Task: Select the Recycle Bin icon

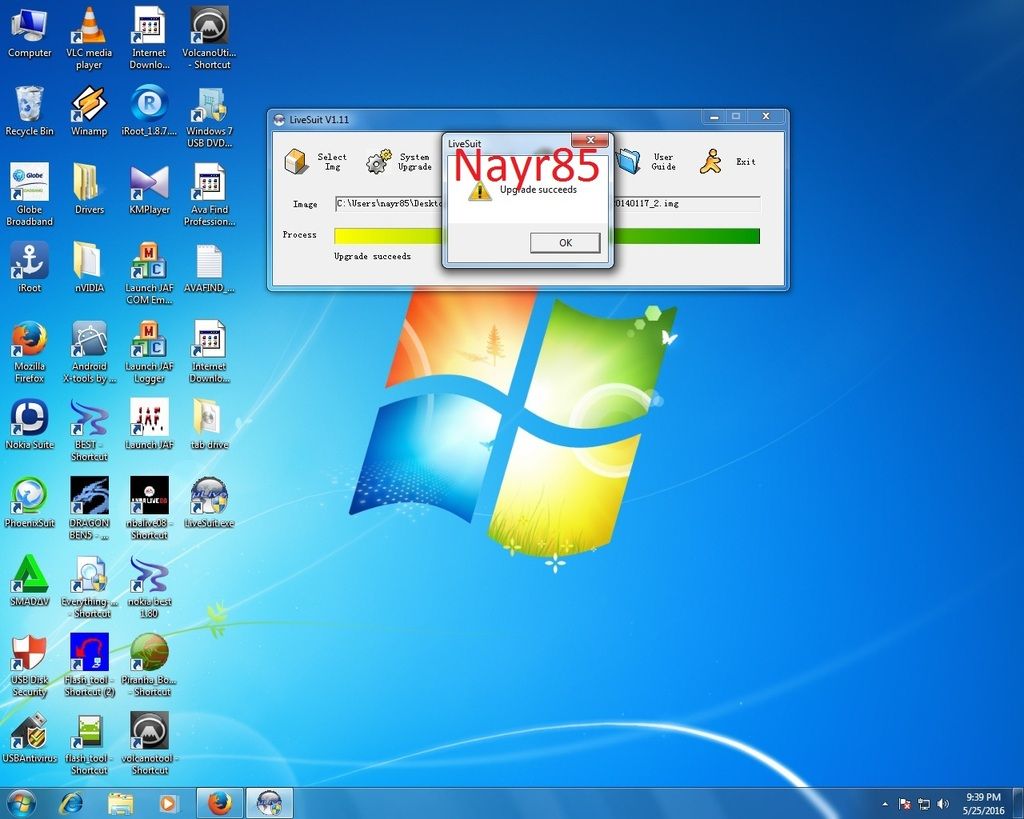Action: click(x=29, y=105)
